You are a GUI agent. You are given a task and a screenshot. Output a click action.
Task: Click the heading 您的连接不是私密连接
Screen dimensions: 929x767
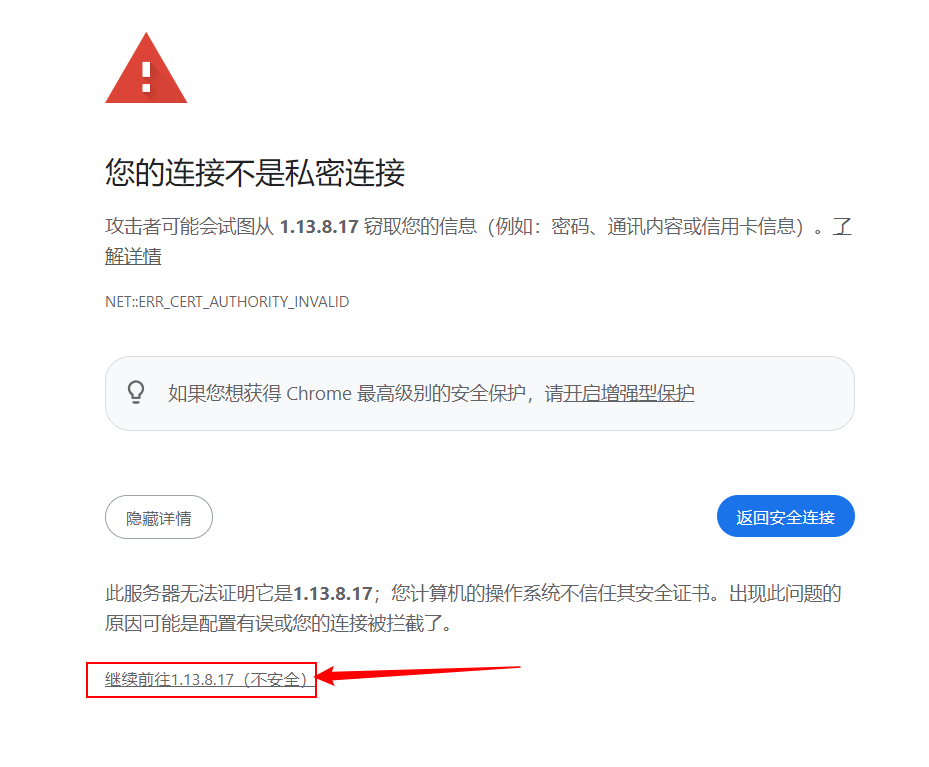[x=255, y=173]
